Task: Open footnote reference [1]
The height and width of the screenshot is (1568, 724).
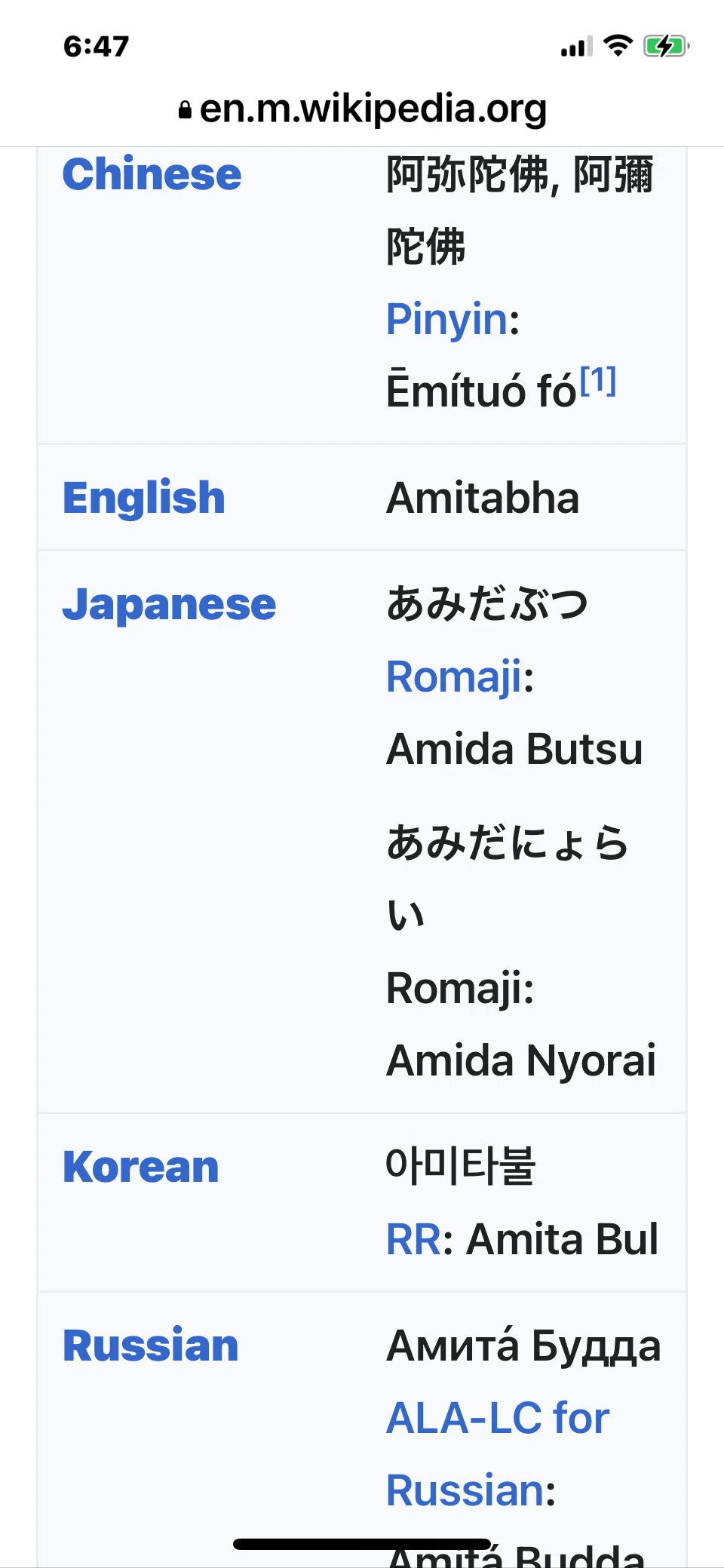Action: click(x=598, y=381)
